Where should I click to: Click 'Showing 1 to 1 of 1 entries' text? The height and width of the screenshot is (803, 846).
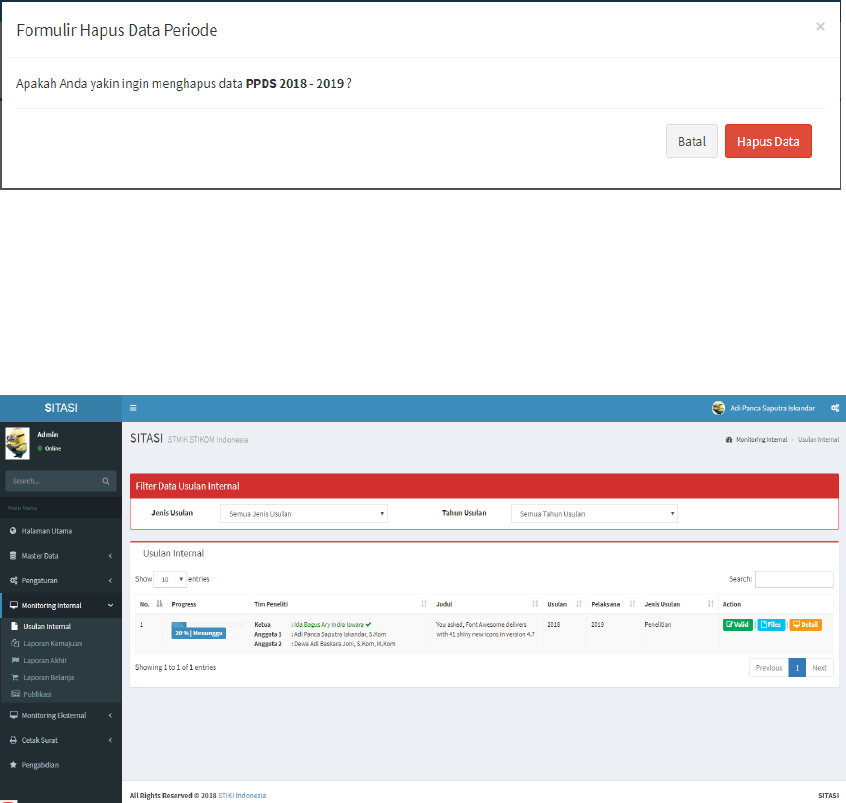click(x=175, y=668)
